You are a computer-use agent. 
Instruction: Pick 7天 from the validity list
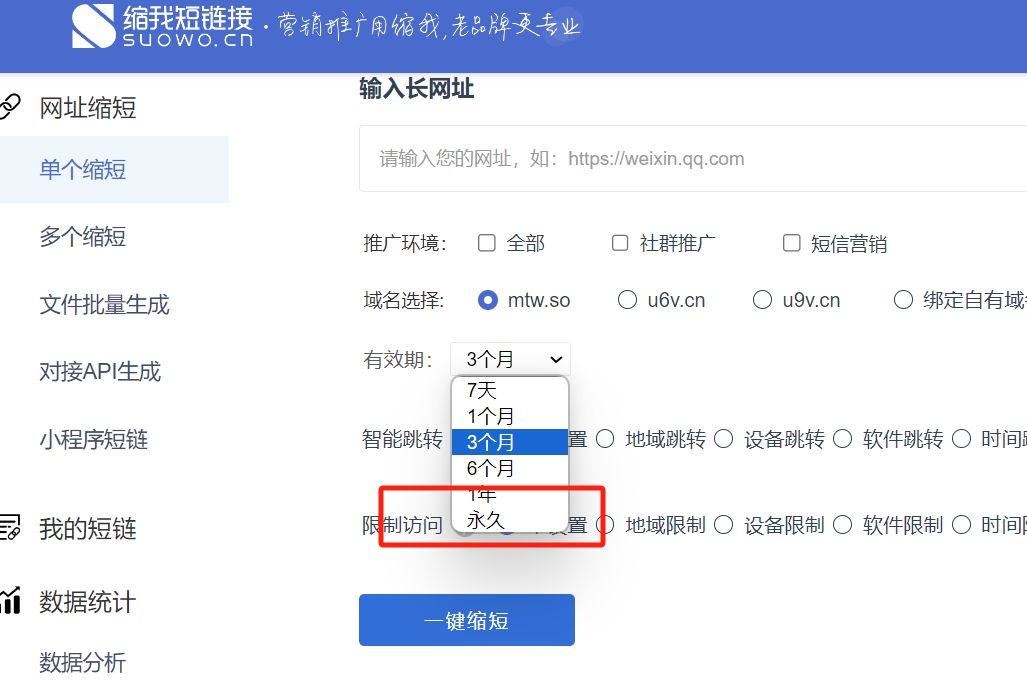pyautogui.click(x=482, y=391)
